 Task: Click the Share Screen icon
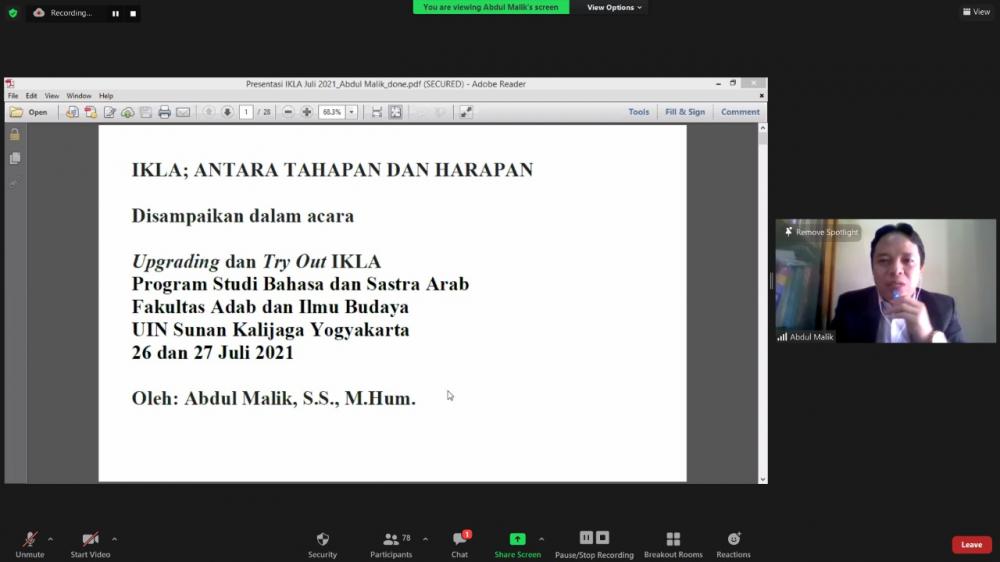[517, 539]
